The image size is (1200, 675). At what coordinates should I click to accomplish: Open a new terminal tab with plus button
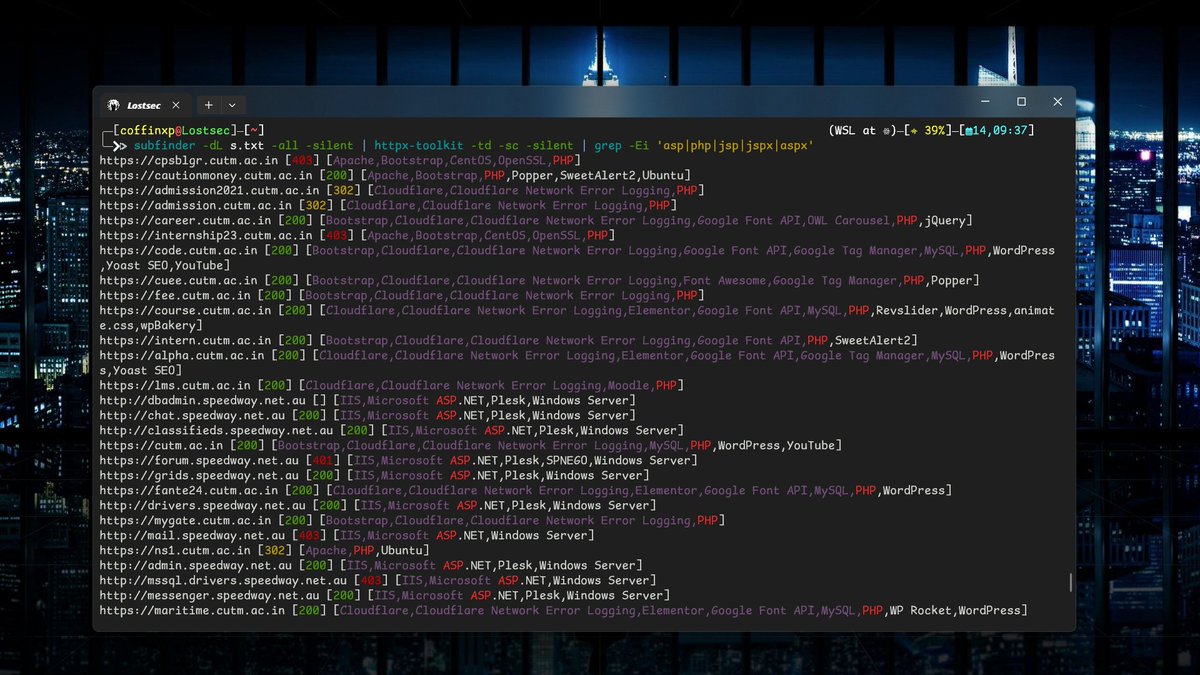(x=208, y=105)
